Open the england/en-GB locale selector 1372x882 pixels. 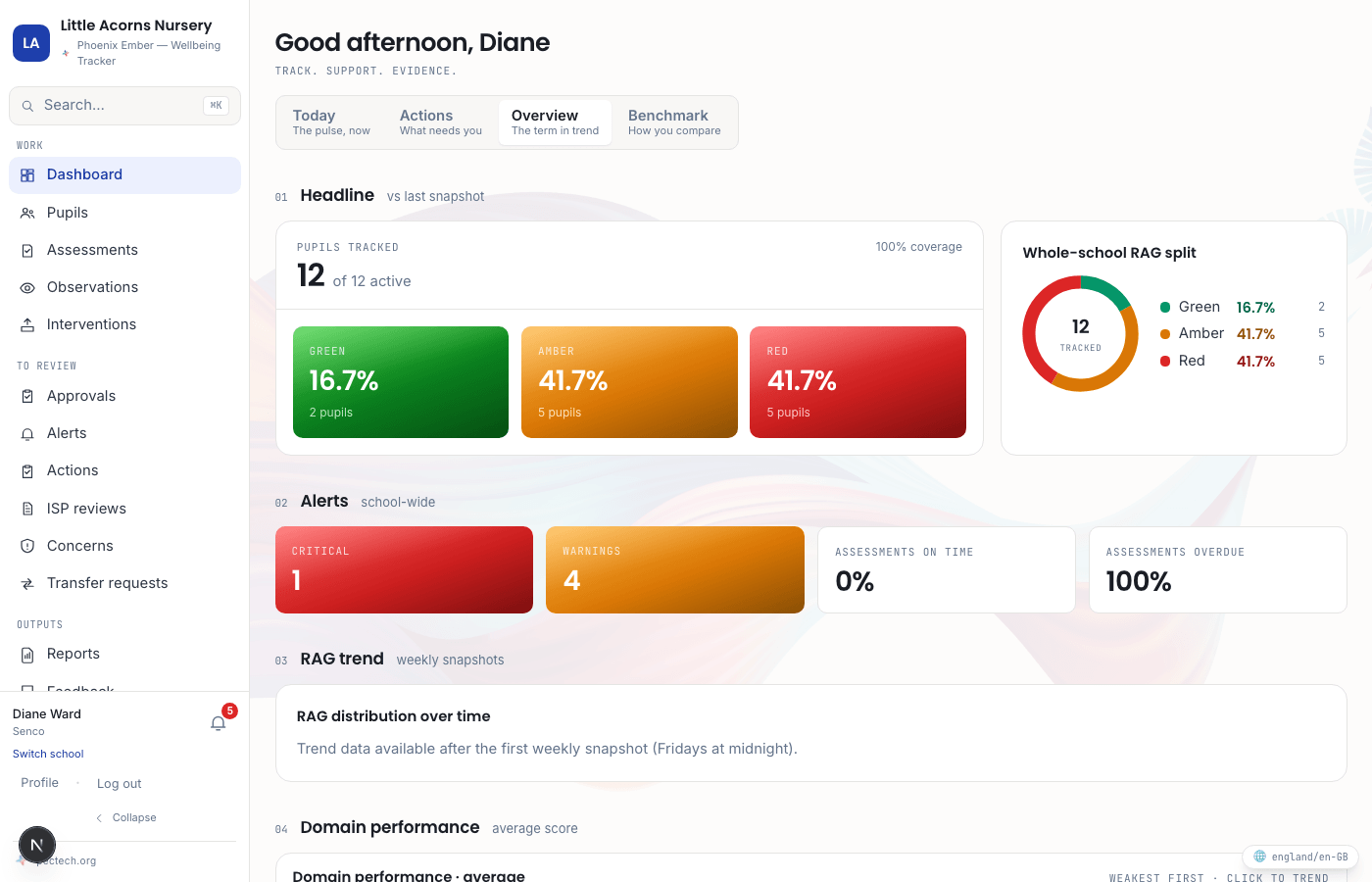[1300, 857]
